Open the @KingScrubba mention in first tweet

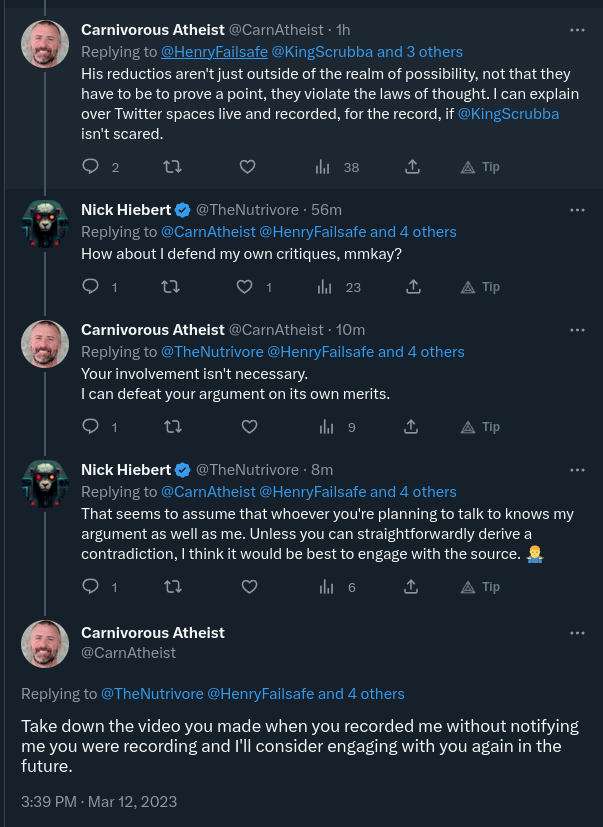coord(508,114)
